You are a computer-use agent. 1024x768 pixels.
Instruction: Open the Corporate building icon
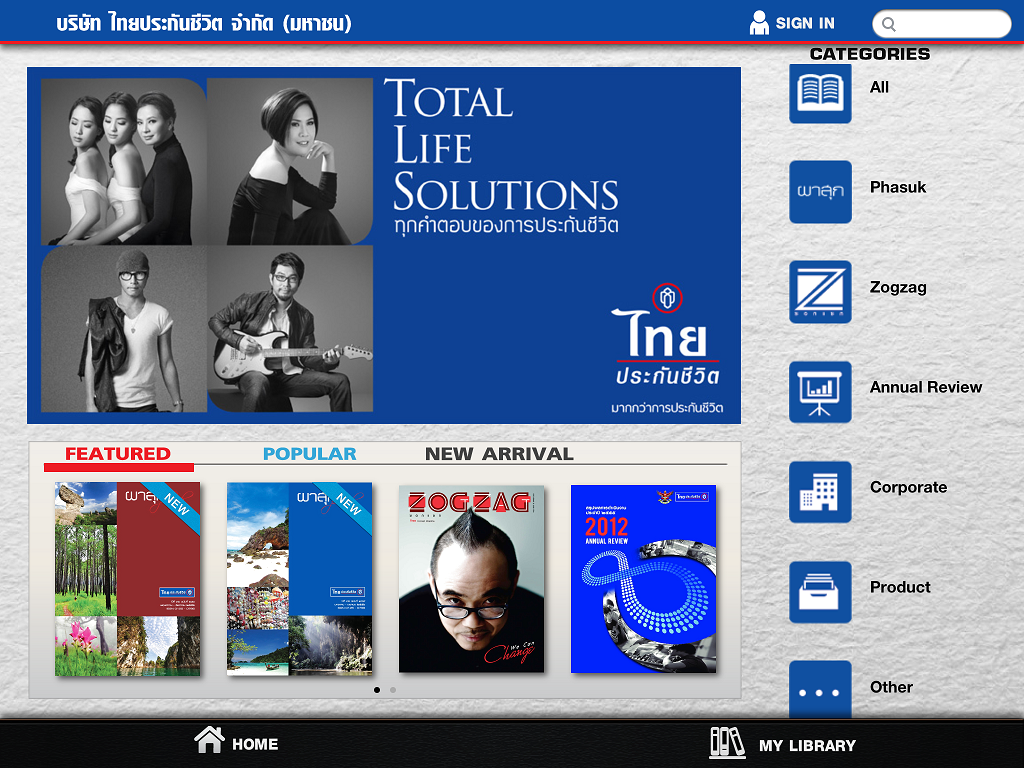820,492
